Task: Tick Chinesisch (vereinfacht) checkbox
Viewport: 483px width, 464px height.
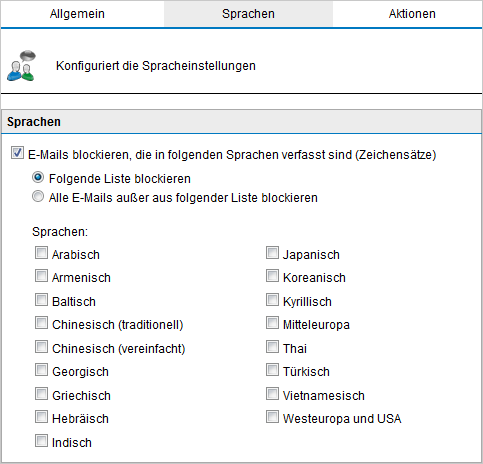Action: pyautogui.click(x=41, y=347)
